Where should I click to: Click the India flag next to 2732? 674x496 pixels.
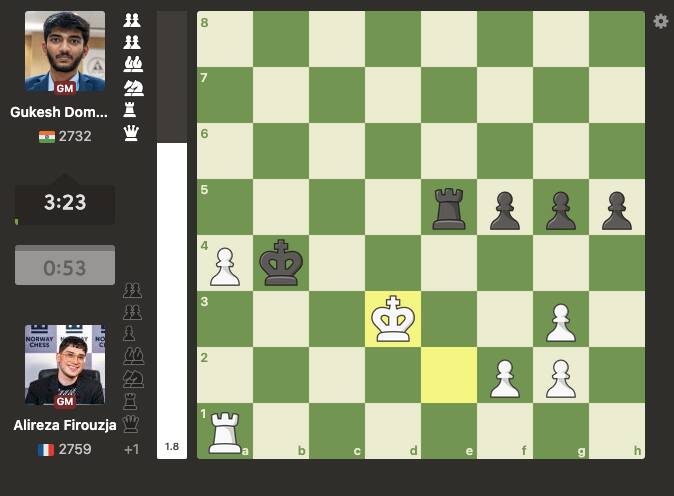46,137
